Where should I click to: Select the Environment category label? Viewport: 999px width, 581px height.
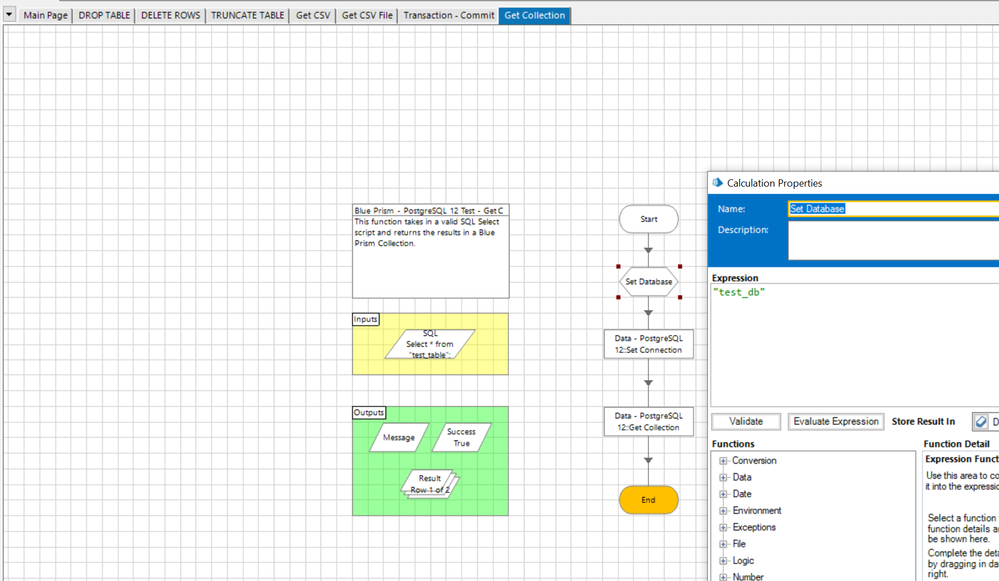(756, 511)
